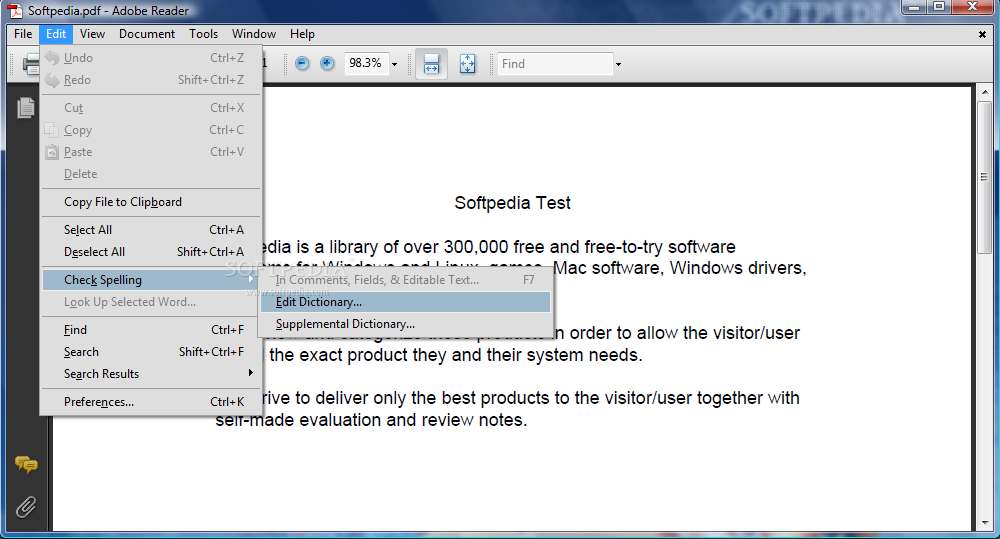Open the Find options dropdown arrow
Image resolution: width=1000 pixels, height=539 pixels.
(x=618, y=64)
